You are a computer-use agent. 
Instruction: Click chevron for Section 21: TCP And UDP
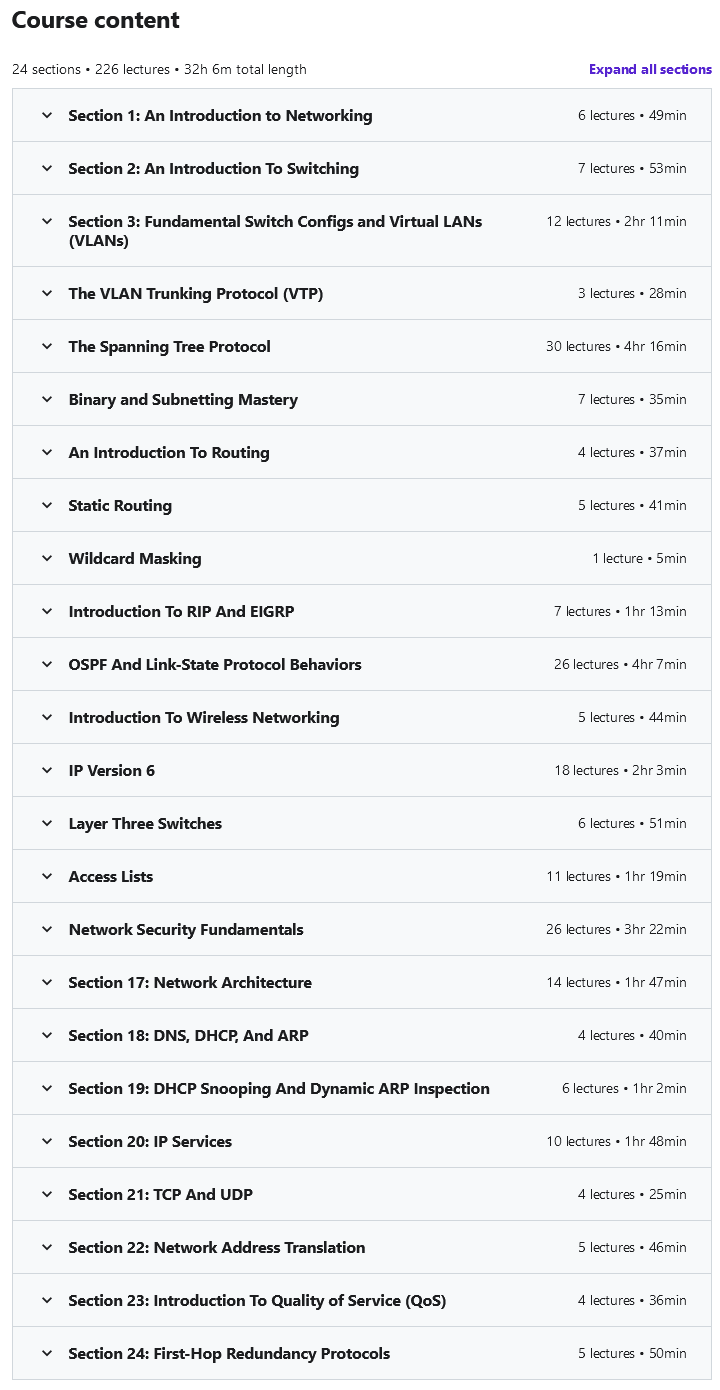point(47,1195)
